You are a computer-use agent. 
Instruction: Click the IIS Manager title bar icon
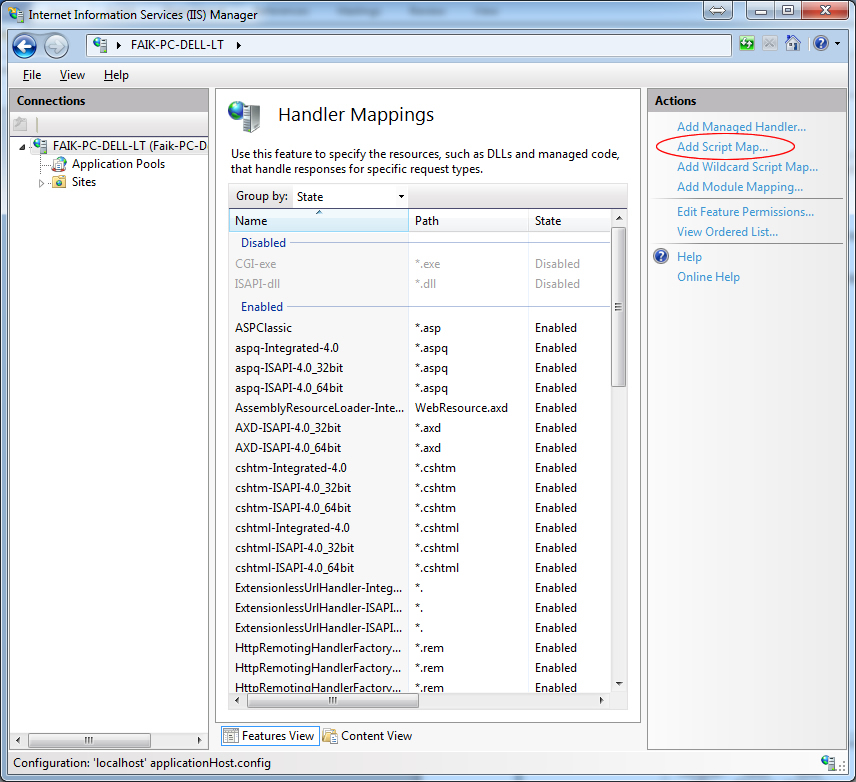[16, 14]
